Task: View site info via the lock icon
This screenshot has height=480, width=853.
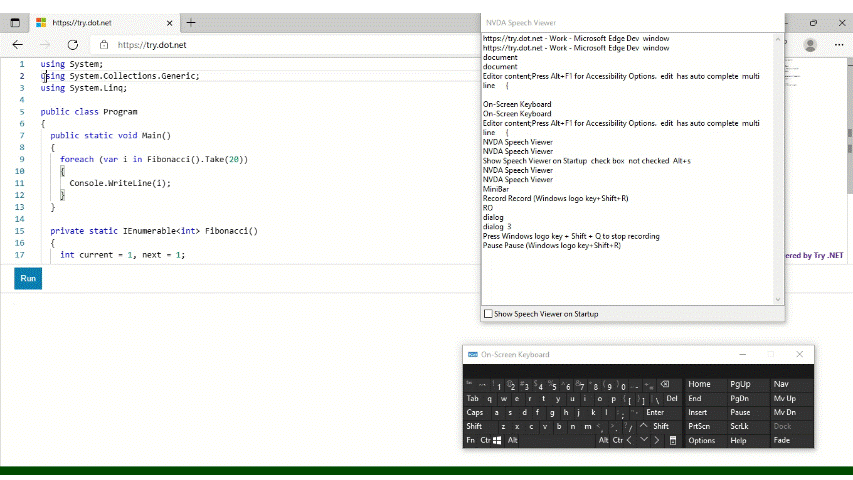Action: (x=104, y=45)
